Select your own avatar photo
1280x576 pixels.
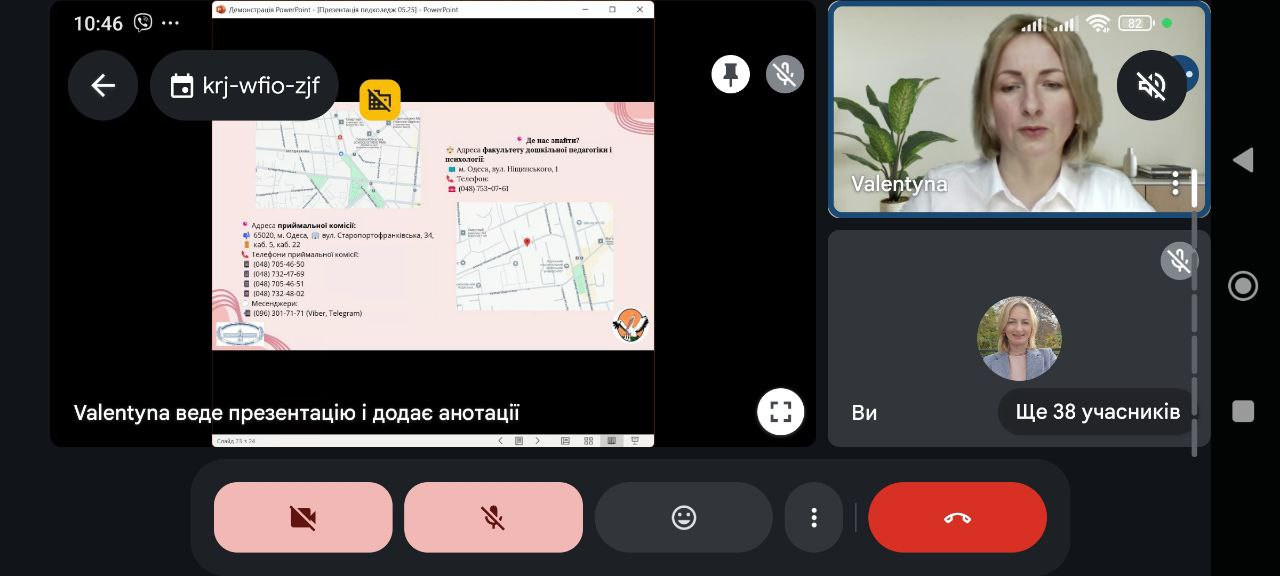tap(1019, 338)
